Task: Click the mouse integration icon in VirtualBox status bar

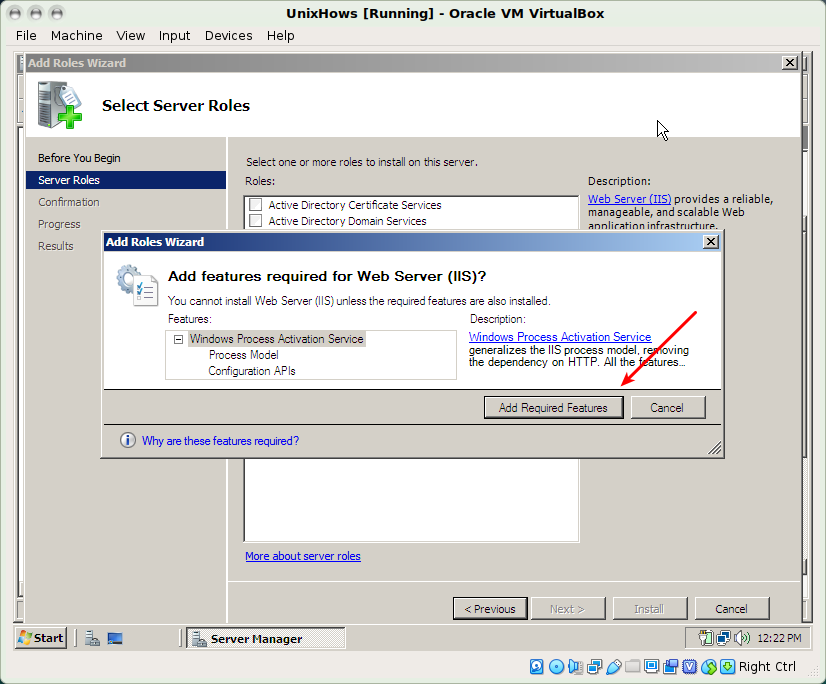Action: point(710,666)
